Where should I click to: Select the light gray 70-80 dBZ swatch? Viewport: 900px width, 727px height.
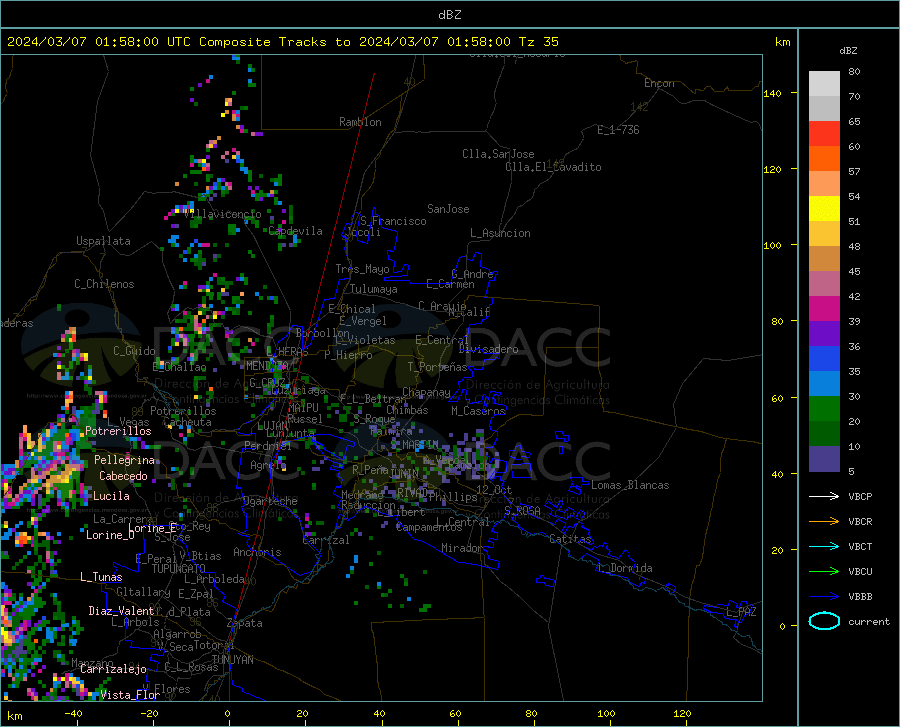(824, 84)
